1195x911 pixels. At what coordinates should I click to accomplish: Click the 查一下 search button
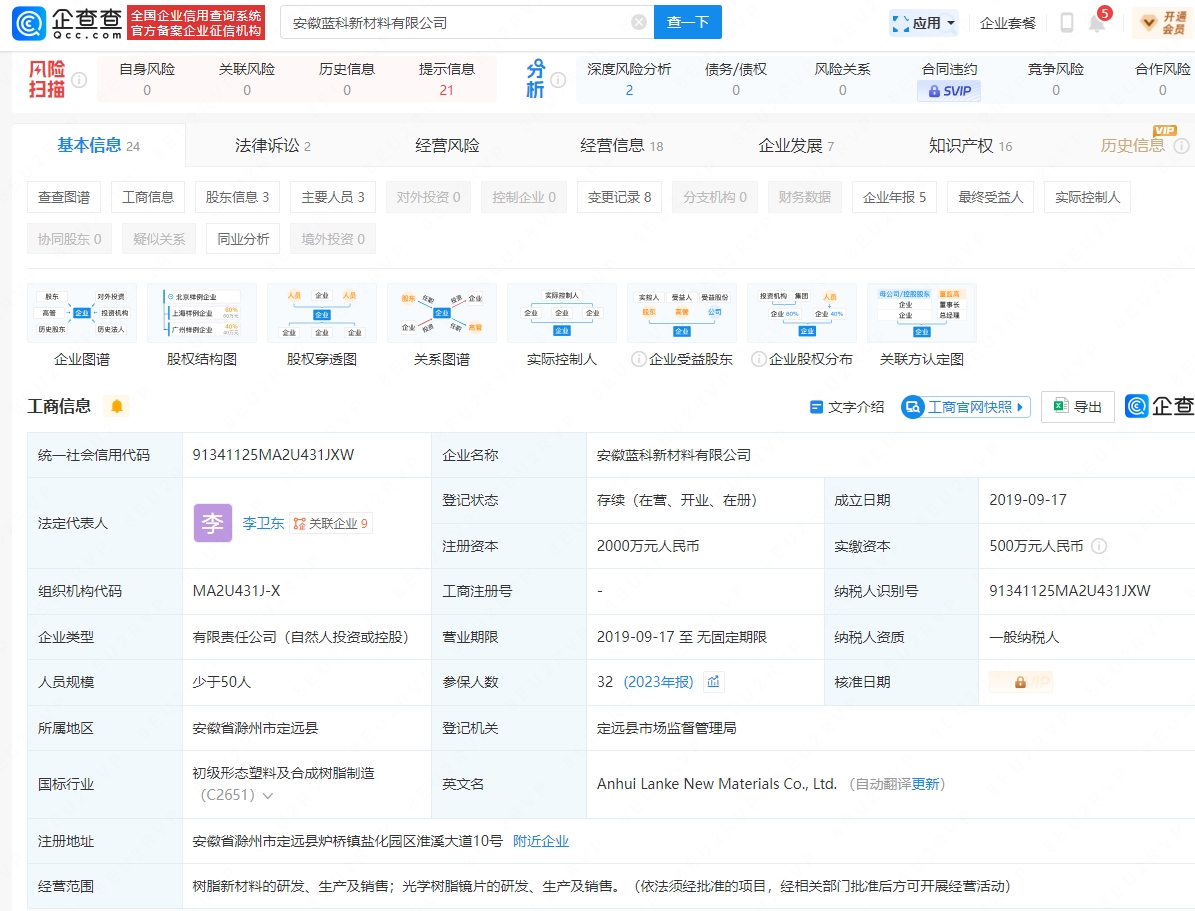click(x=687, y=22)
